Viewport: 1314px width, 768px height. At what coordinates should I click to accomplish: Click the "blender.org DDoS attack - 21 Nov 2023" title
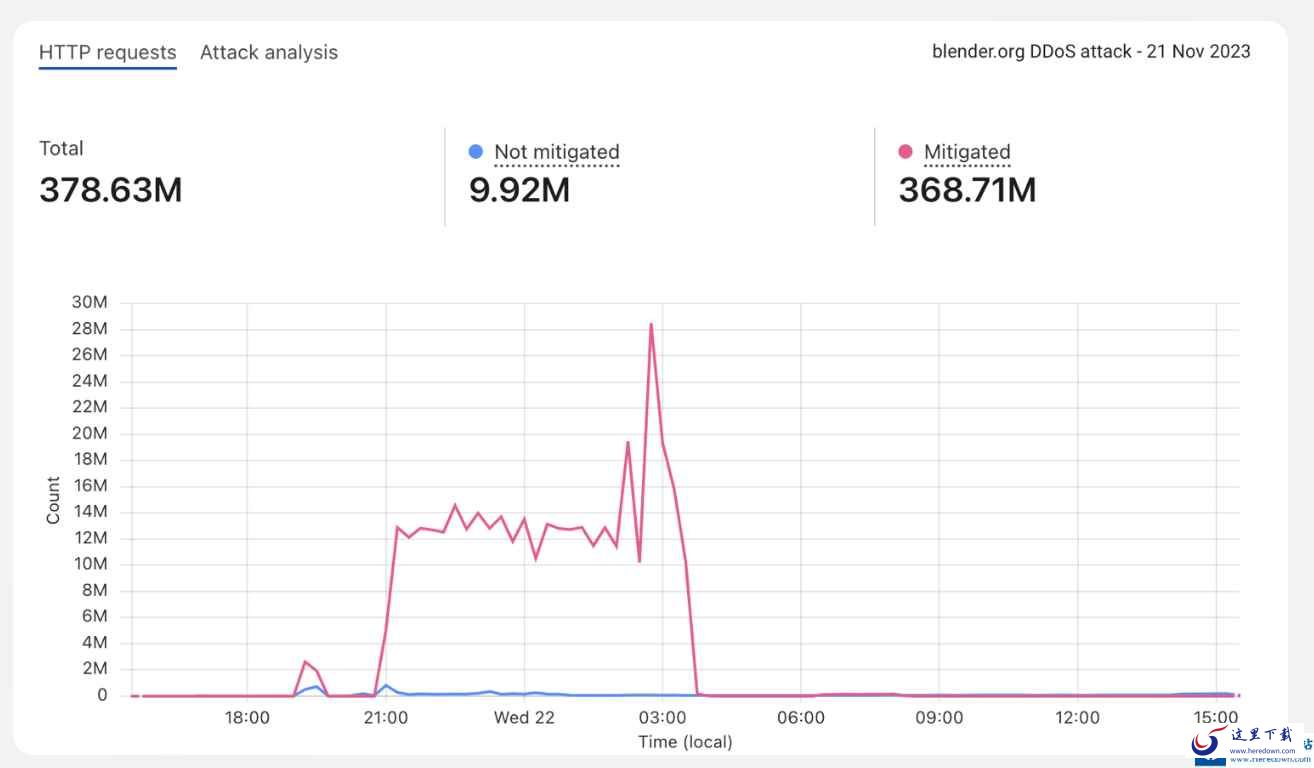pyautogui.click(x=1091, y=52)
